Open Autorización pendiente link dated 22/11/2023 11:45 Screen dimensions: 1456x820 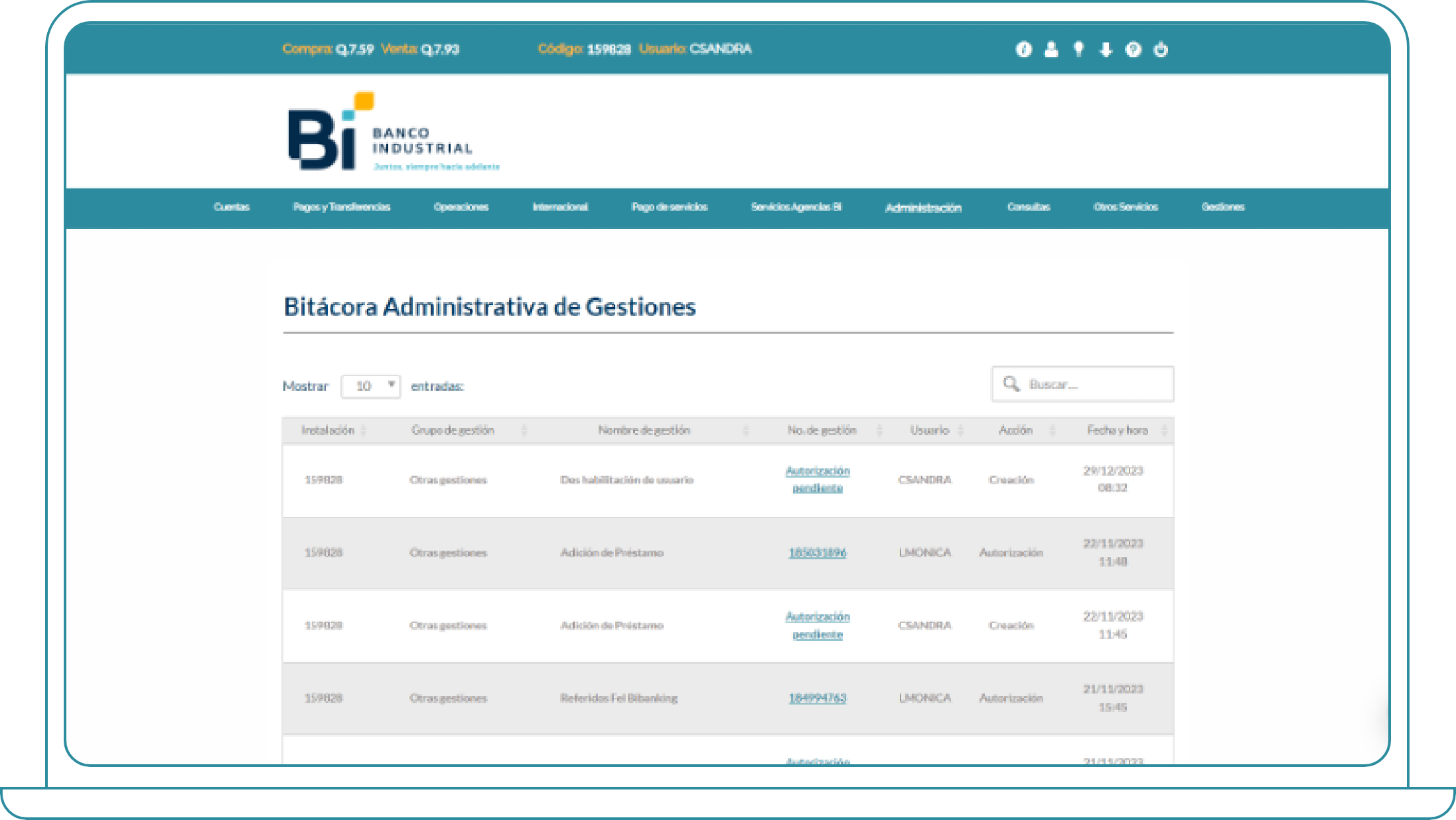(818, 626)
